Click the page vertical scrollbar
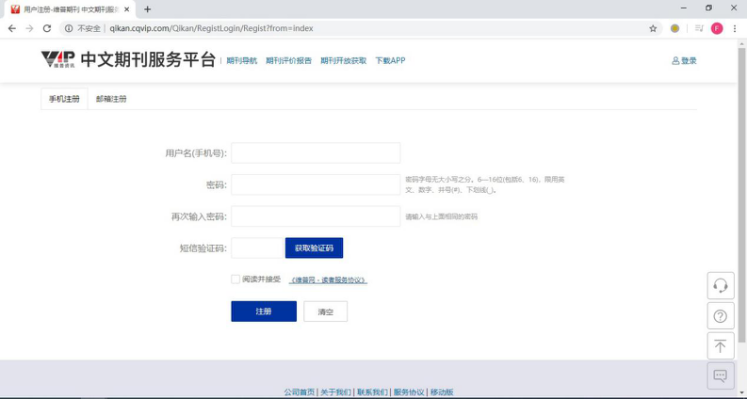The width and height of the screenshot is (747, 399). [x=742, y=195]
